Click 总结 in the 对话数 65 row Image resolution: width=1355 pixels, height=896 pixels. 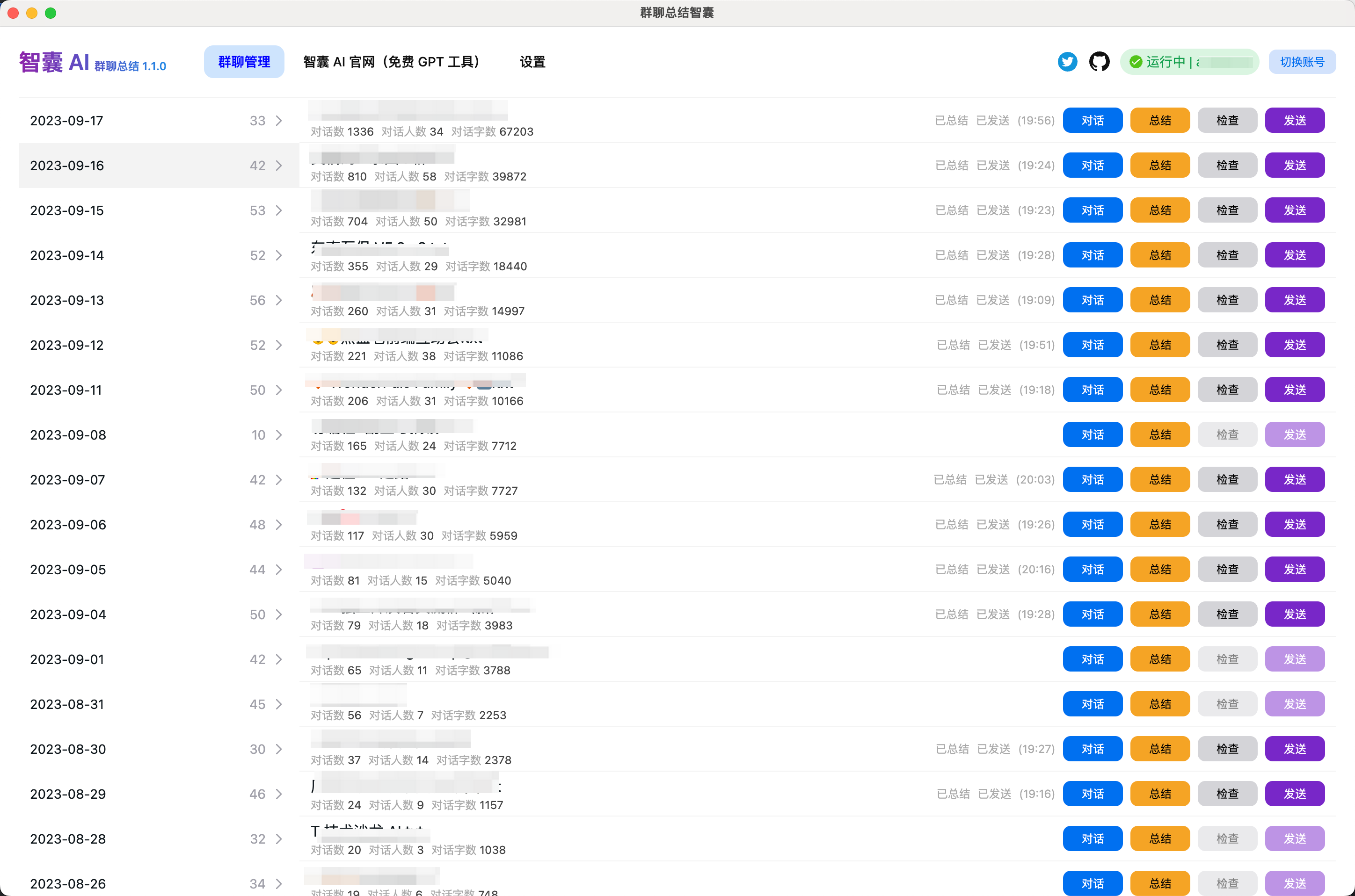coord(1159,659)
